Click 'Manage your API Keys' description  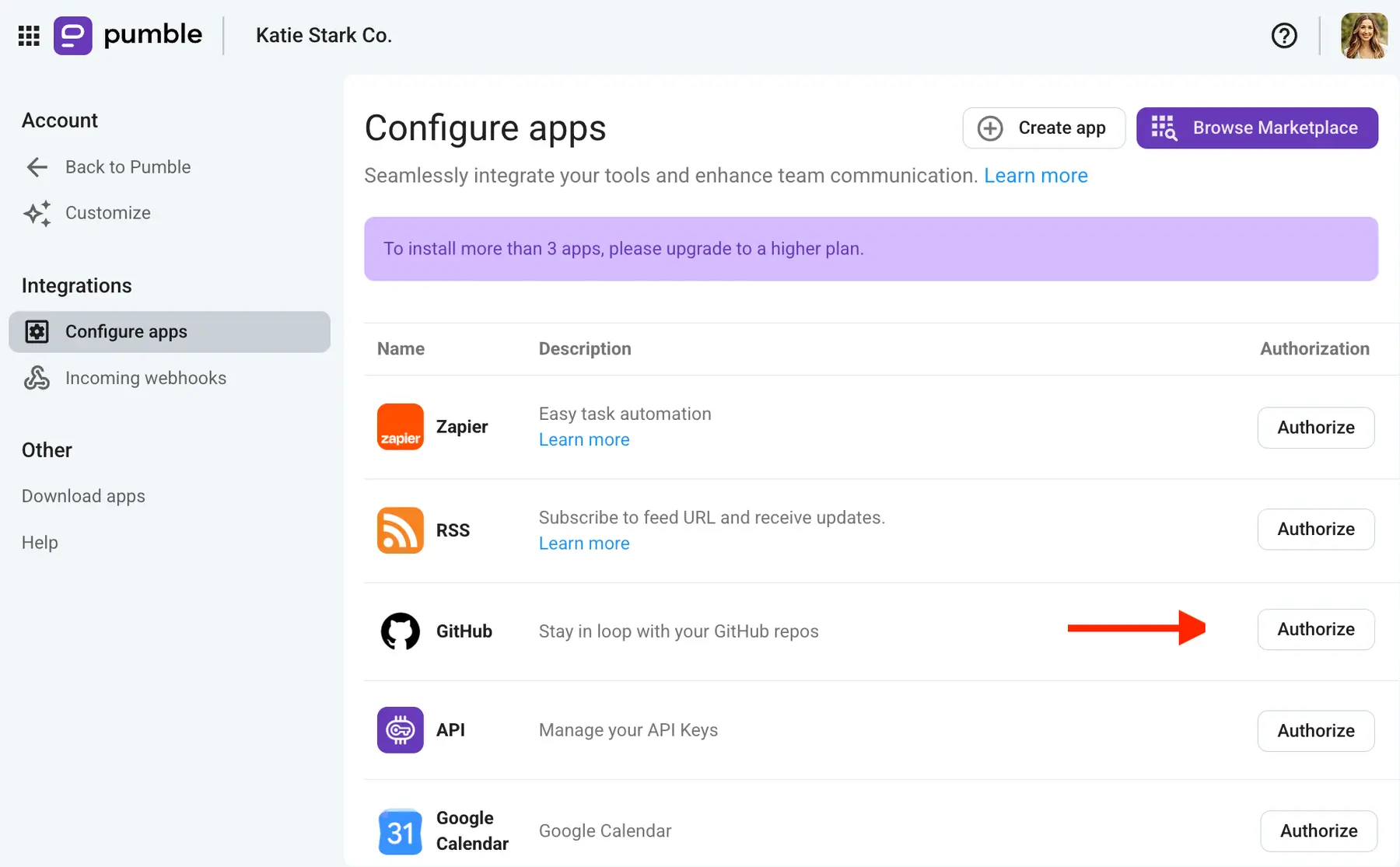click(628, 730)
